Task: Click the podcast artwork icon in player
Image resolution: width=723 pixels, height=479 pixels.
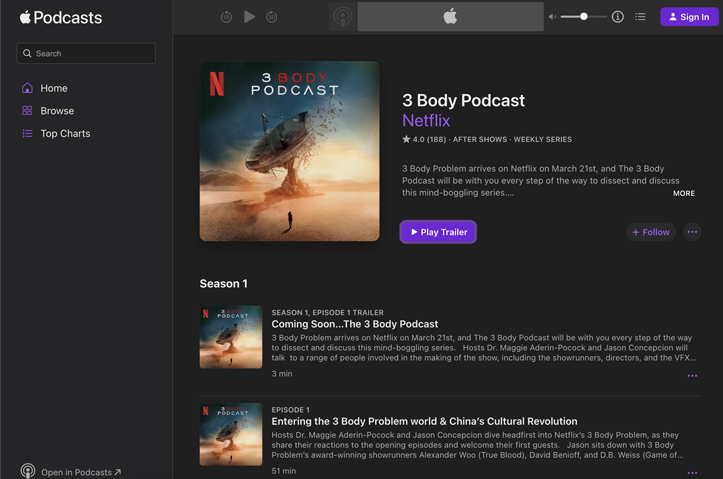Action: tap(343, 17)
